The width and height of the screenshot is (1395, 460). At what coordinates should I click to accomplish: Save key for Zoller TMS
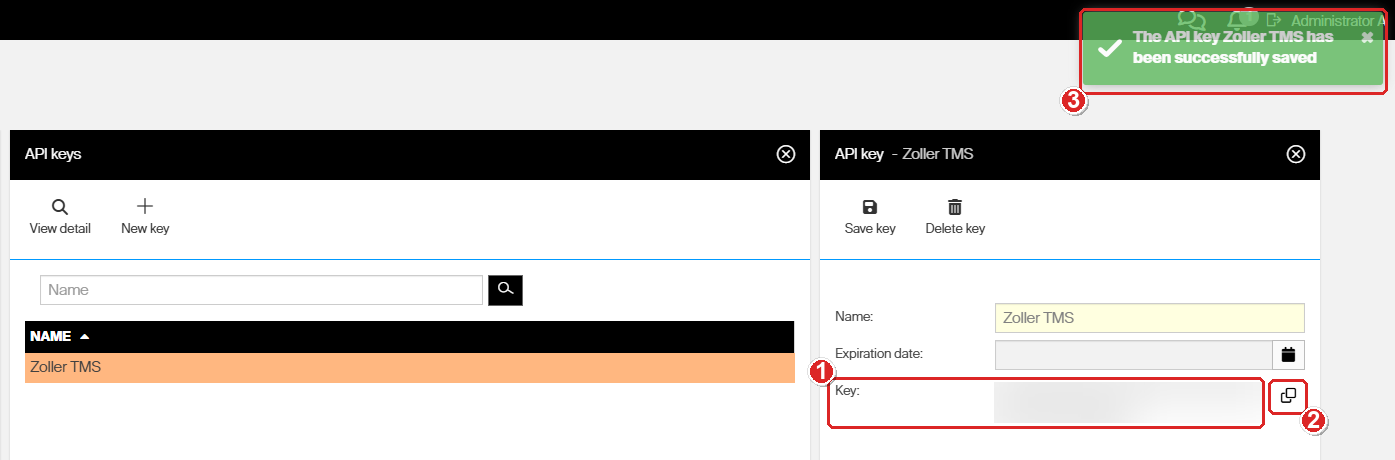coord(870,217)
